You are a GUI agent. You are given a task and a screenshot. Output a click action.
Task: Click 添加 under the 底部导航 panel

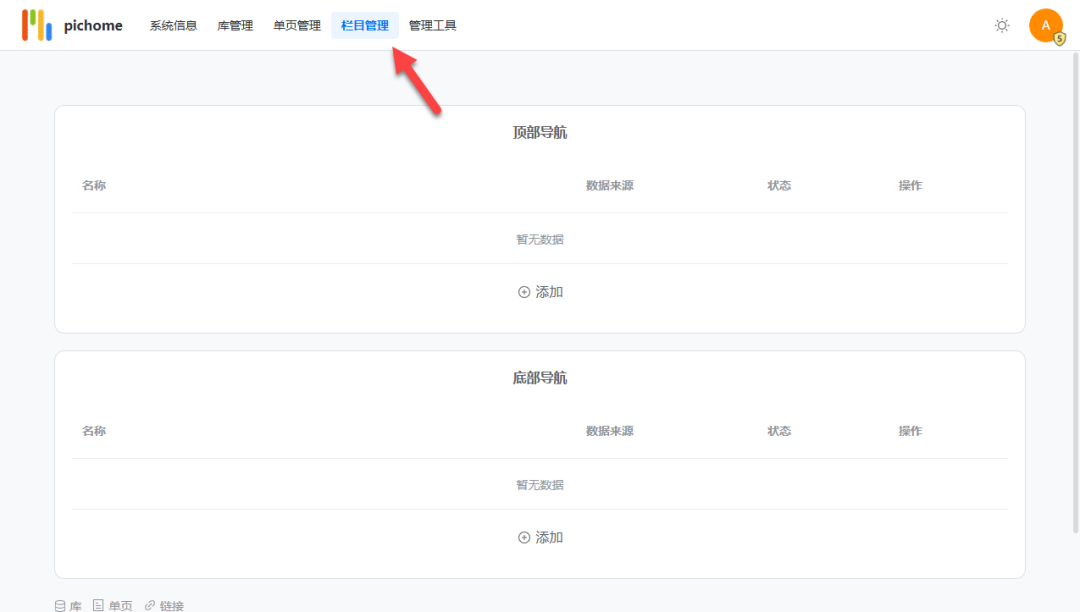(547, 537)
